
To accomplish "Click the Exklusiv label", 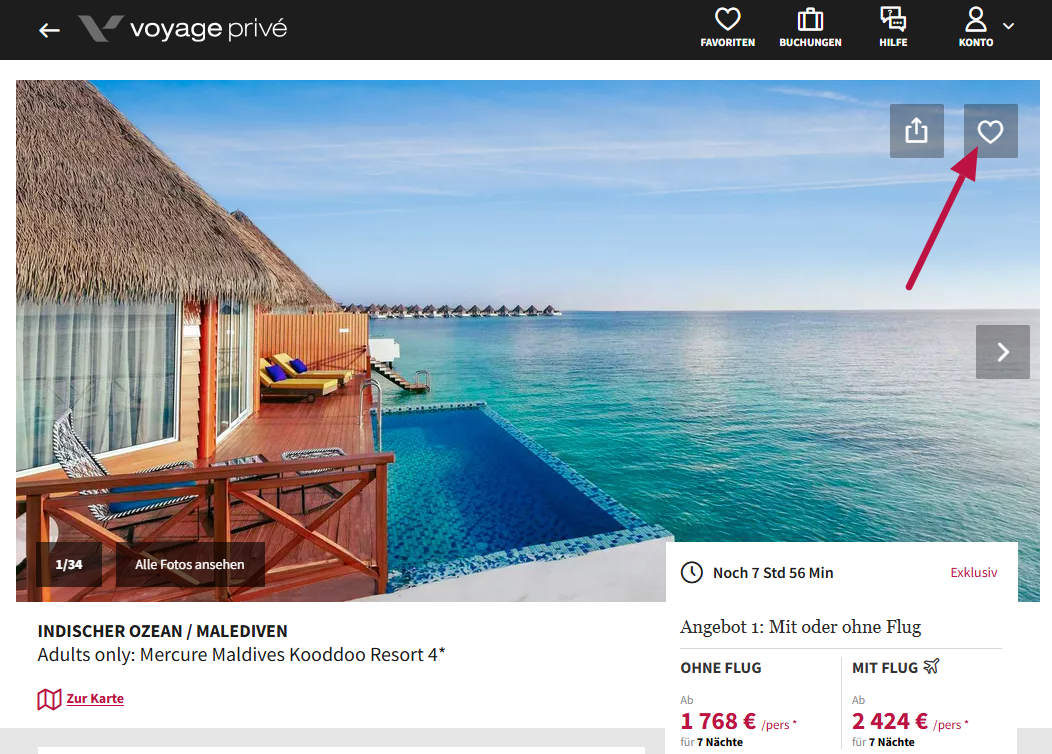I will coord(973,573).
